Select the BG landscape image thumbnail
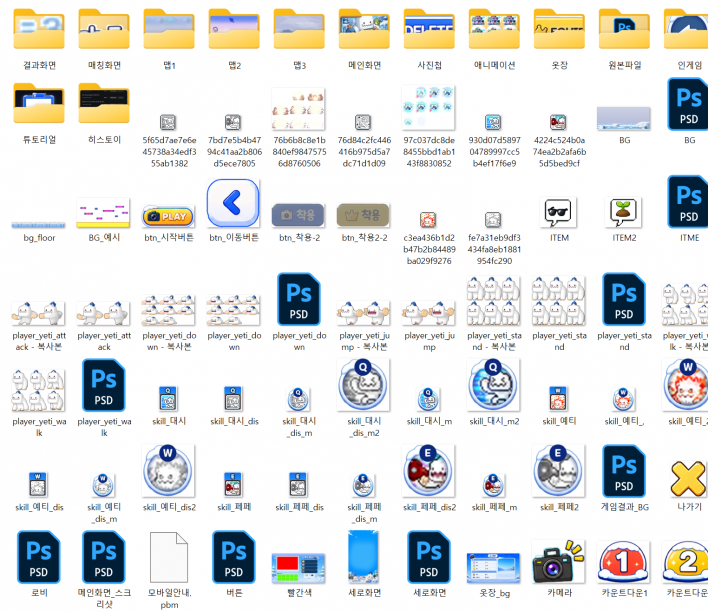708x612 pixels. [624, 118]
